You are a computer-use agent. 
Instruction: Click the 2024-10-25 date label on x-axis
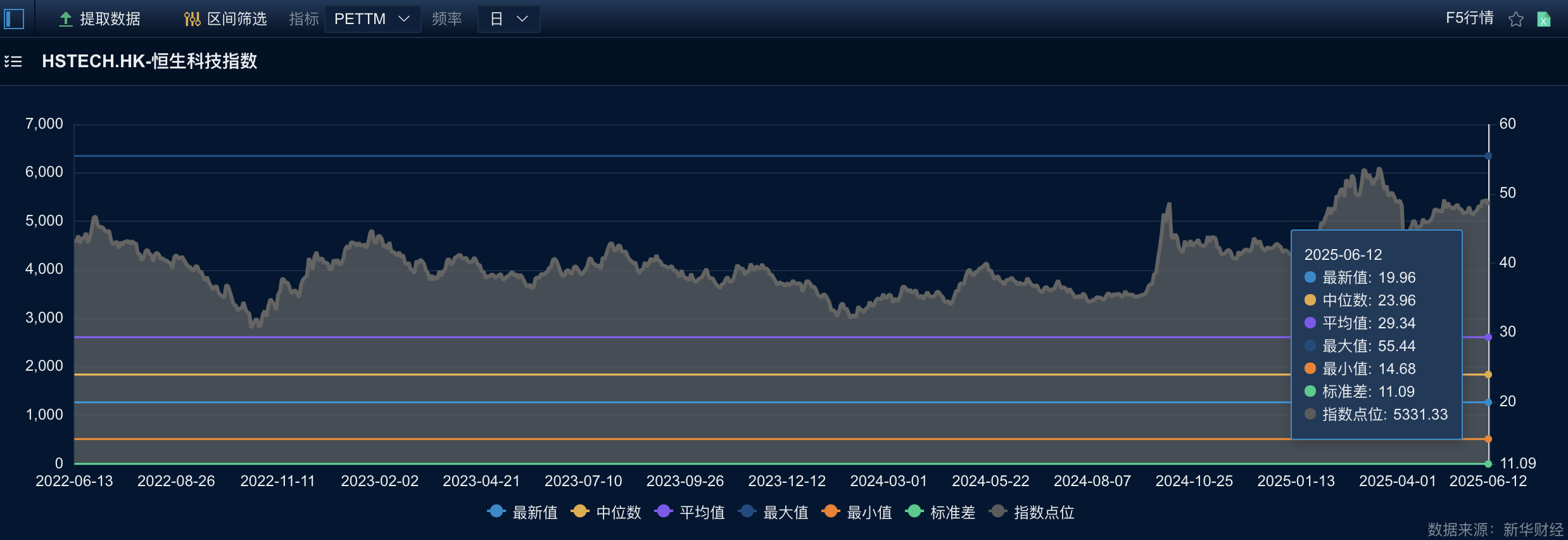[1194, 481]
